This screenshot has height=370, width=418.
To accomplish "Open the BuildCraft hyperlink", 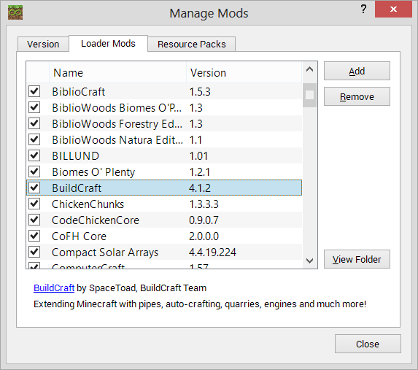I will point(54,288).
